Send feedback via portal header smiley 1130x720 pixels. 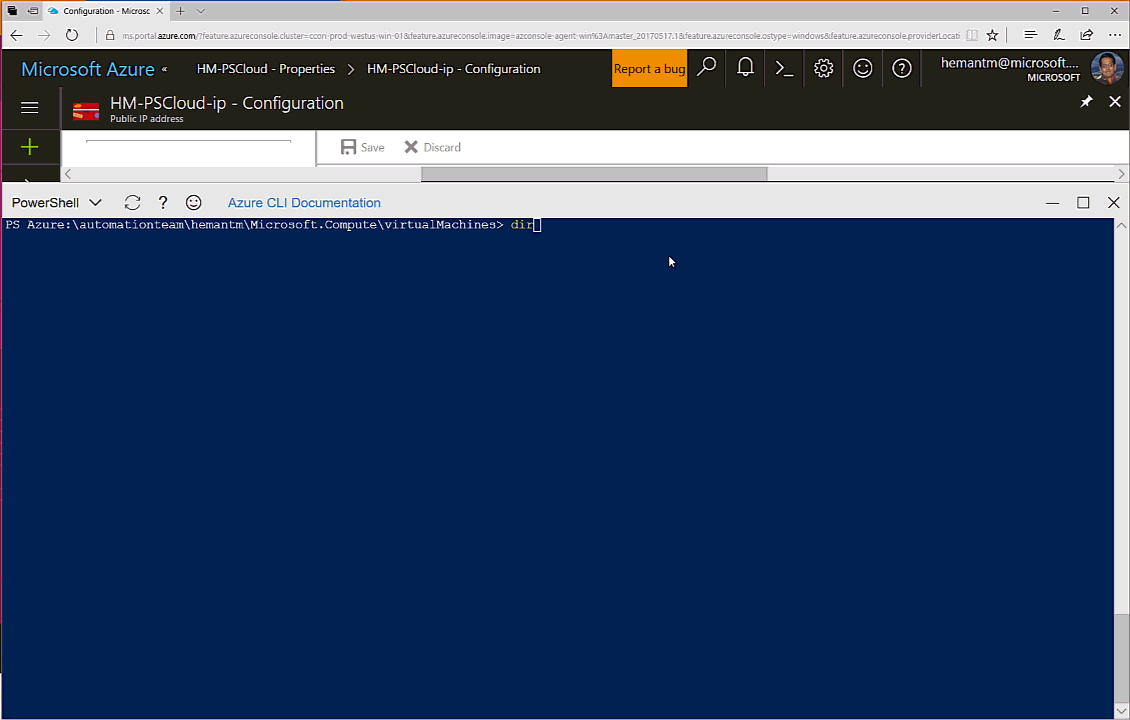(863, 68)
